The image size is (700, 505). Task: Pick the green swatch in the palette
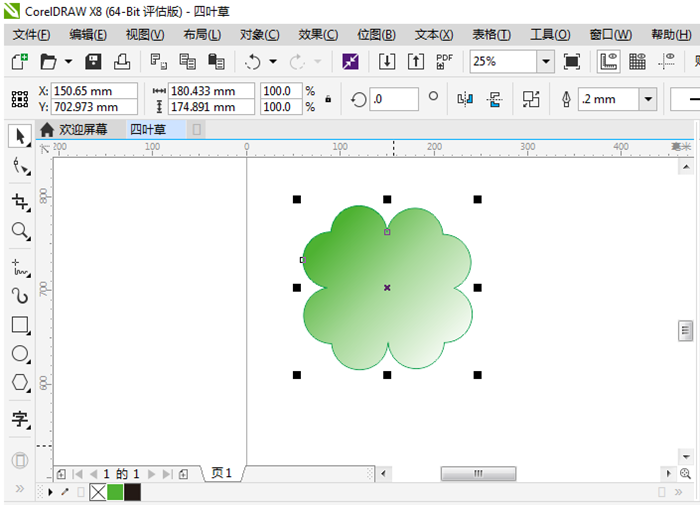click(115, 492)
